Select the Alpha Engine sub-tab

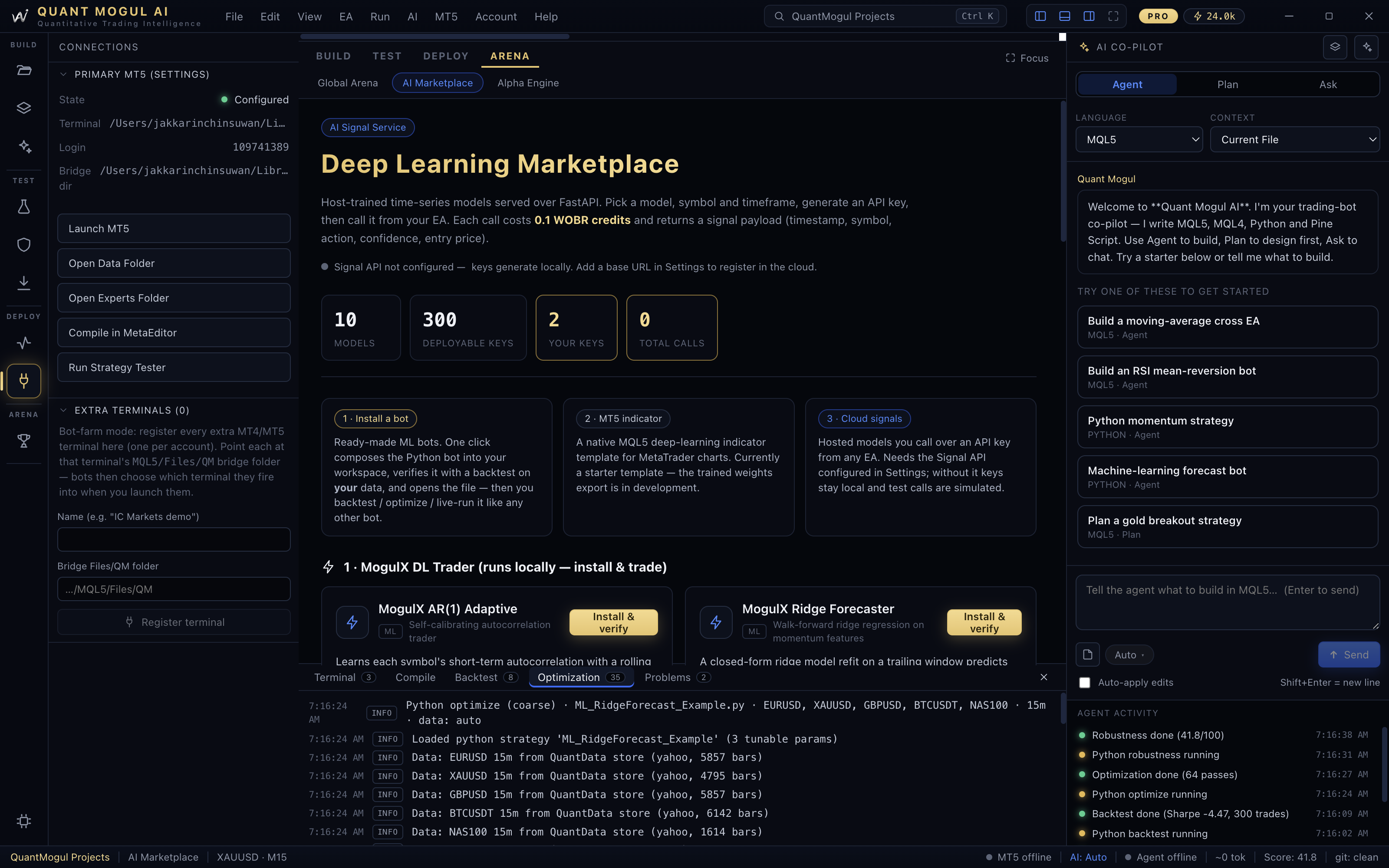coord(528,82)
